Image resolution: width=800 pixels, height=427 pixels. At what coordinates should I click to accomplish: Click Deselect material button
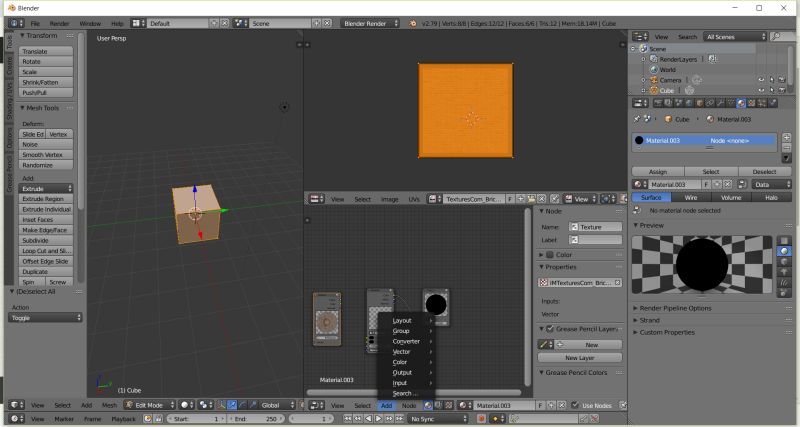[764, 172]
